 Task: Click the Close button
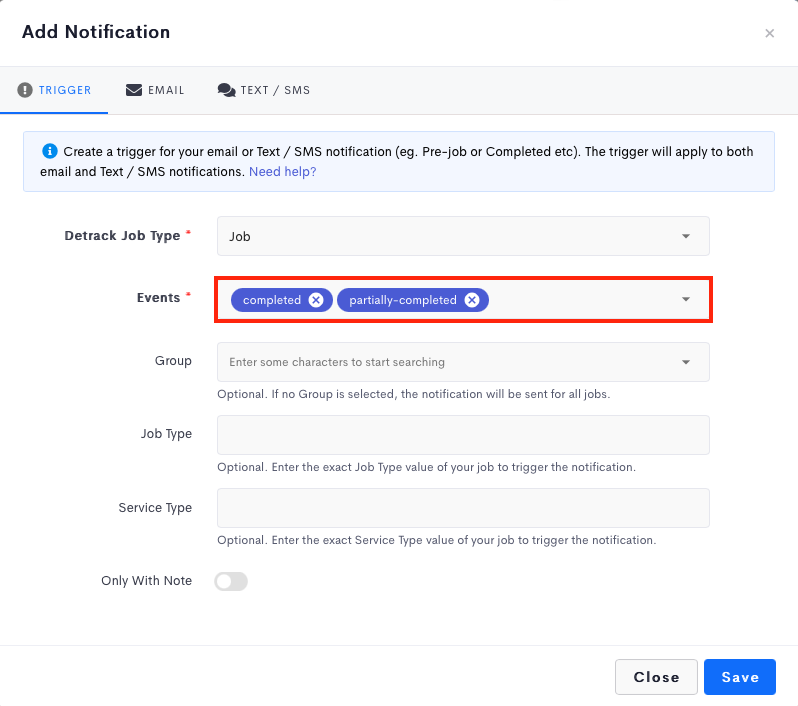click(x=656, y=677)
